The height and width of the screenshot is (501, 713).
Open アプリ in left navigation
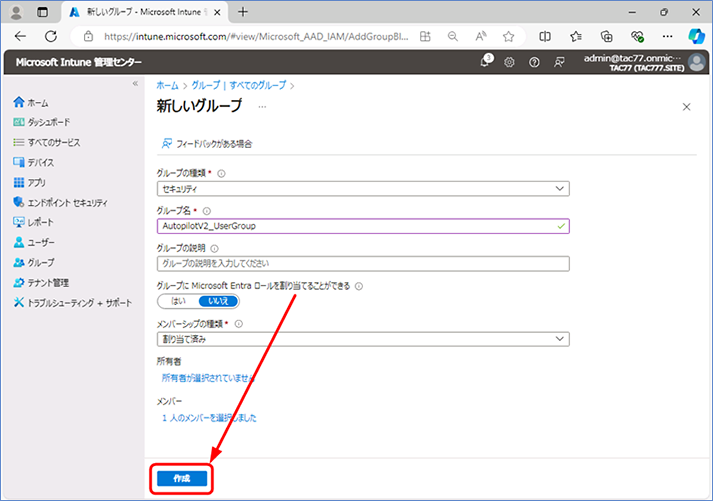[30, 182]
